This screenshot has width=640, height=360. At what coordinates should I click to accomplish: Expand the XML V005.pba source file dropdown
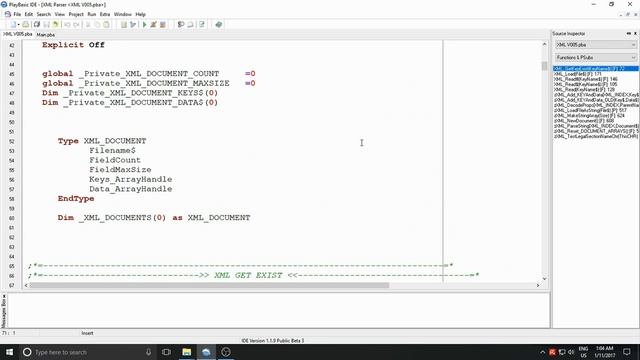[633, 45]
